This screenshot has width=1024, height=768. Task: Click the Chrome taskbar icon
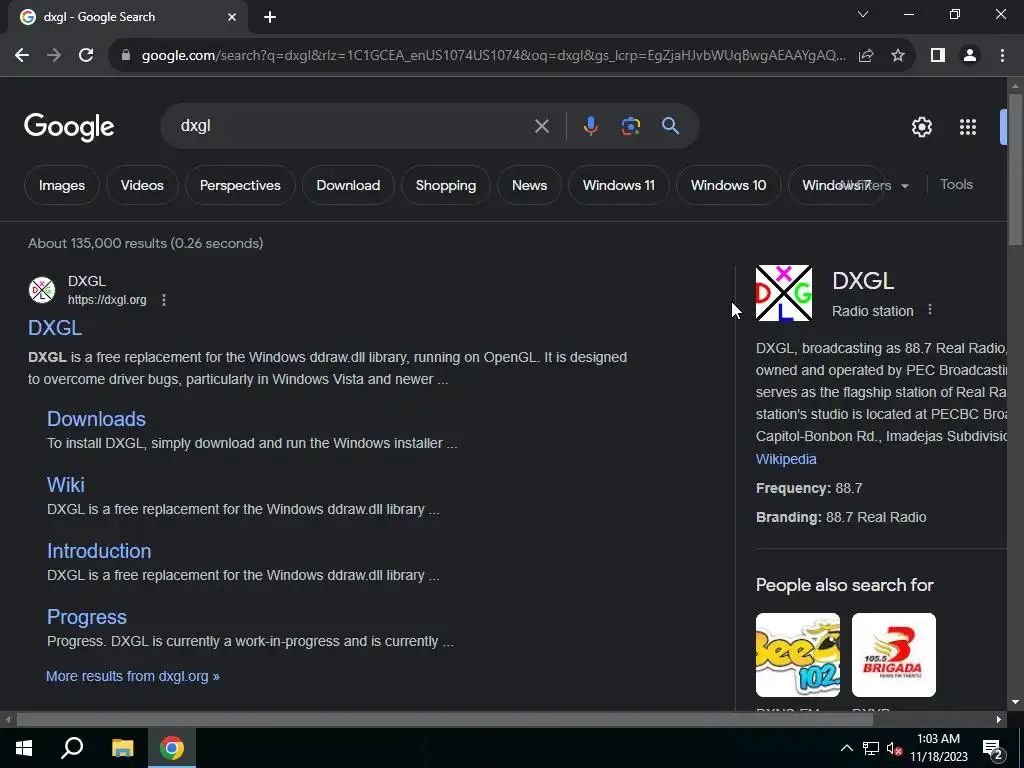(172, 748)
